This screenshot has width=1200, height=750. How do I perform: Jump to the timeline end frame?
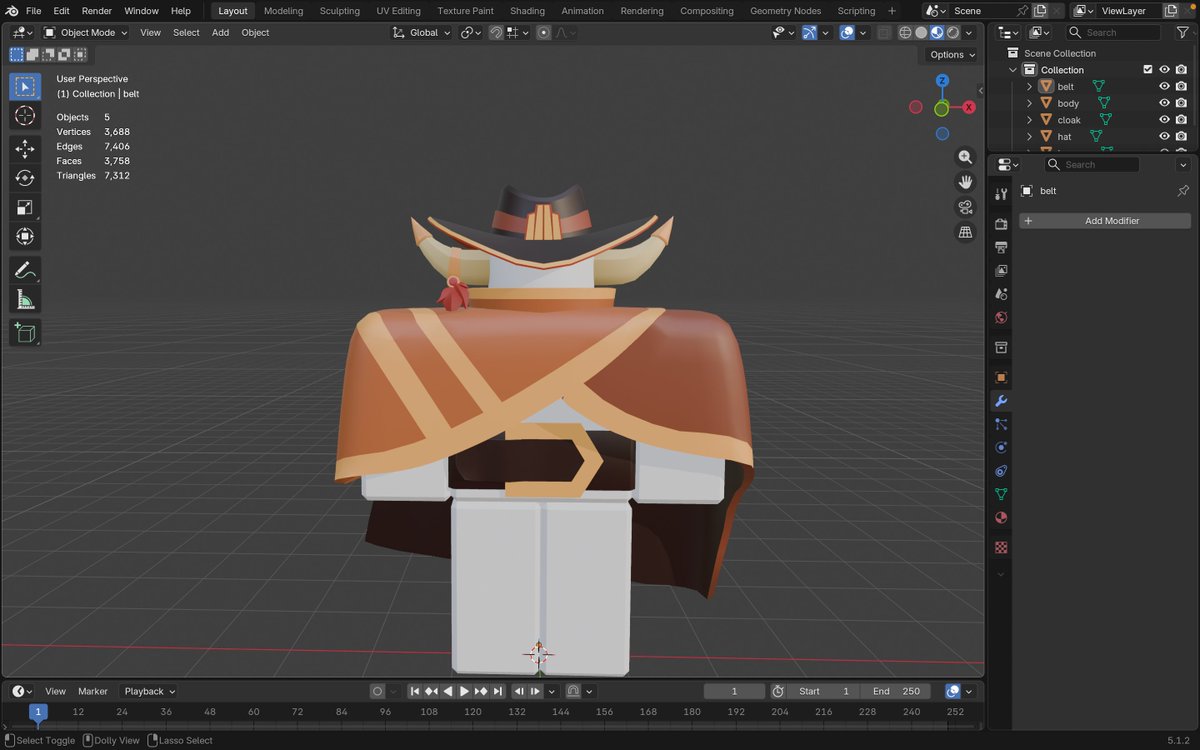[498, 691]
